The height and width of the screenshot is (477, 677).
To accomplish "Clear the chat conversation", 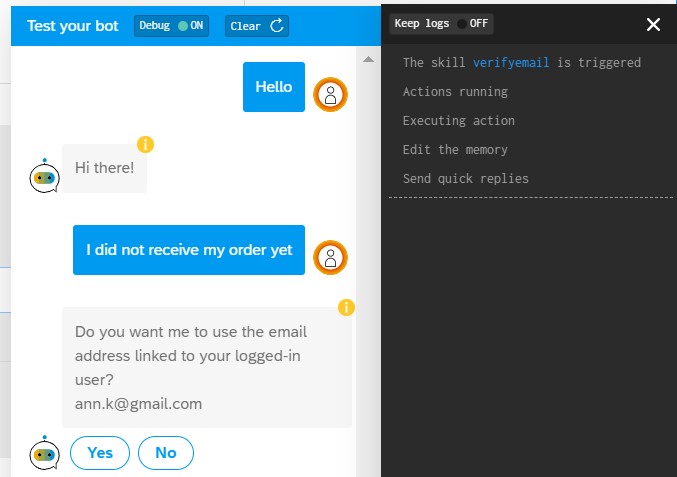I will 257,26.
